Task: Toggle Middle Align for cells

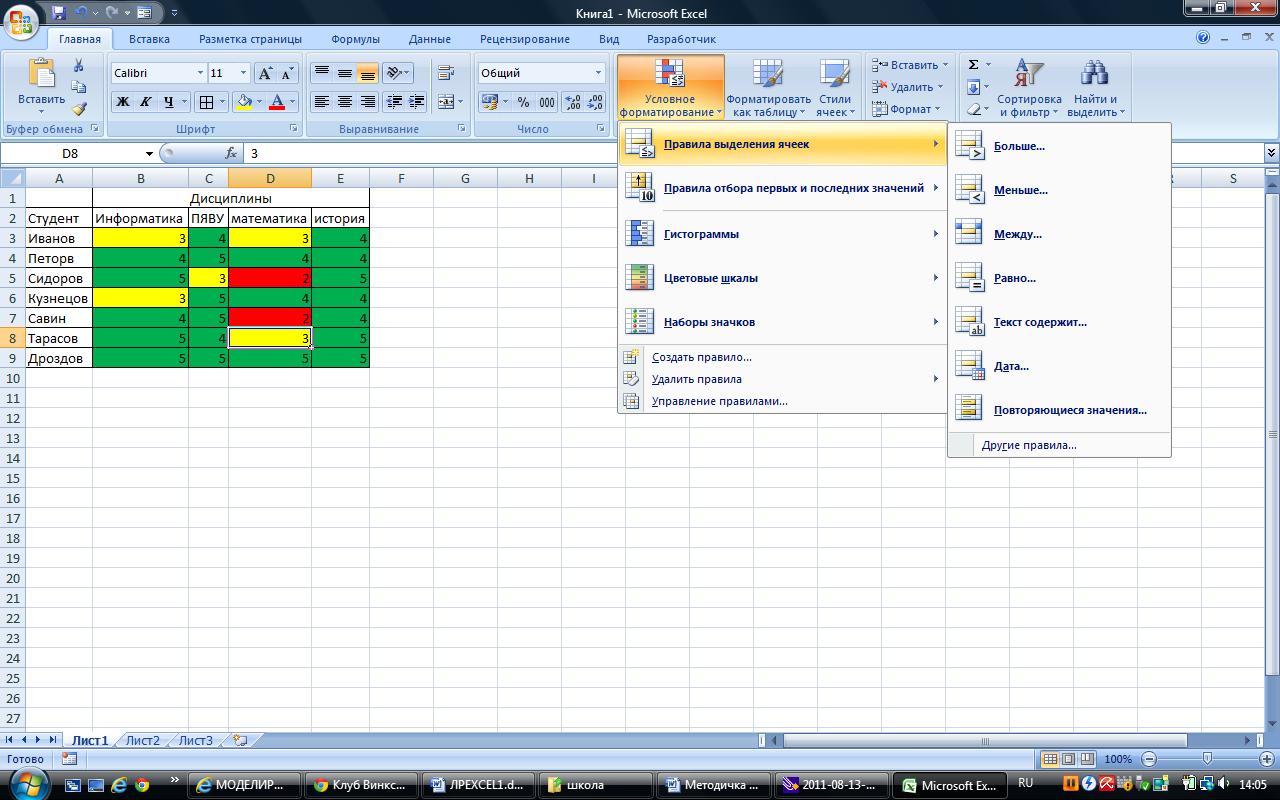Action: 344,74
